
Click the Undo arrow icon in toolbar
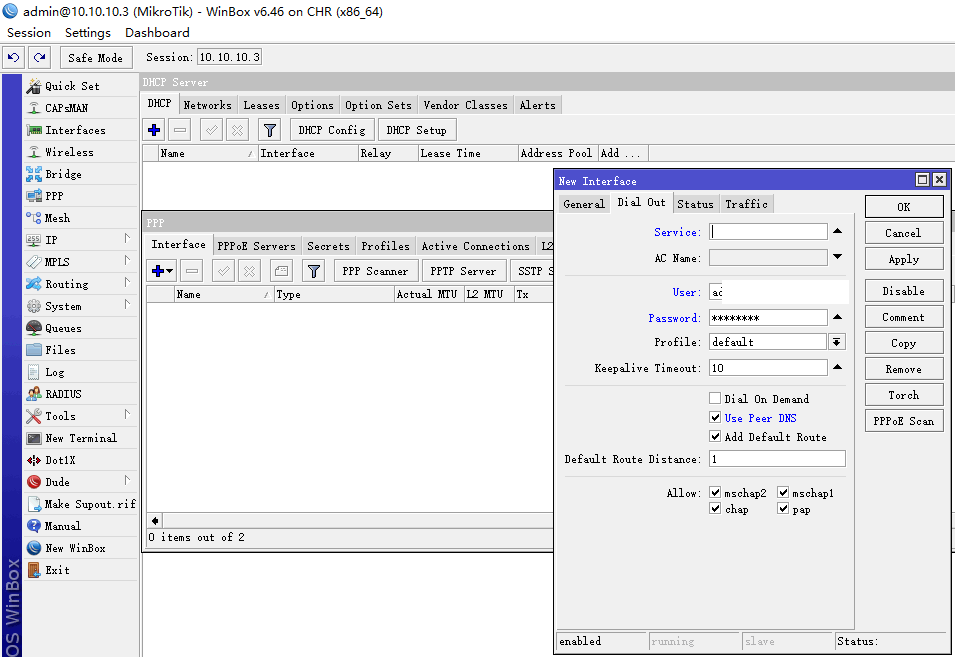point(13,57)
